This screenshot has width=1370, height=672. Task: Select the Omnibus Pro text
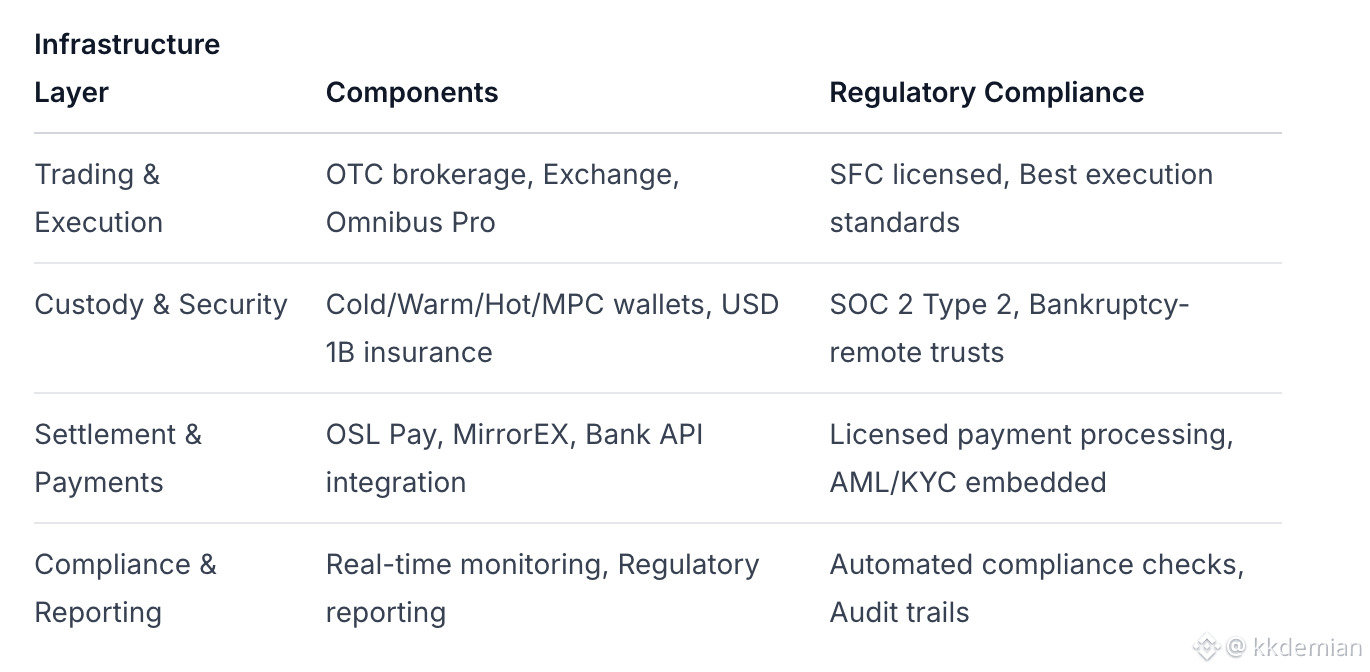point(410,222)
